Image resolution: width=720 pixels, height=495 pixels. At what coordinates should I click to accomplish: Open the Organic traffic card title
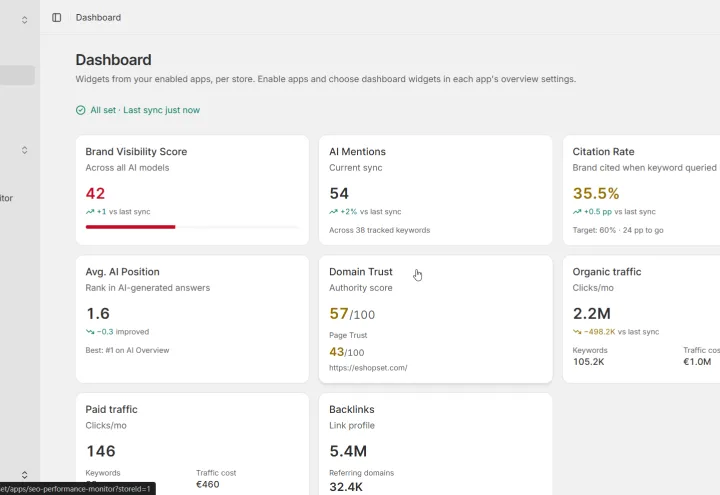click(x=607, y=272)
